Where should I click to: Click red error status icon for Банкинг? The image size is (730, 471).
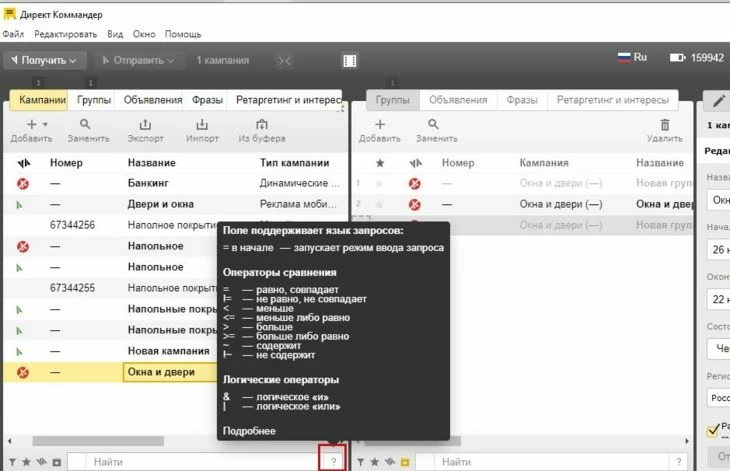[23, 184]
